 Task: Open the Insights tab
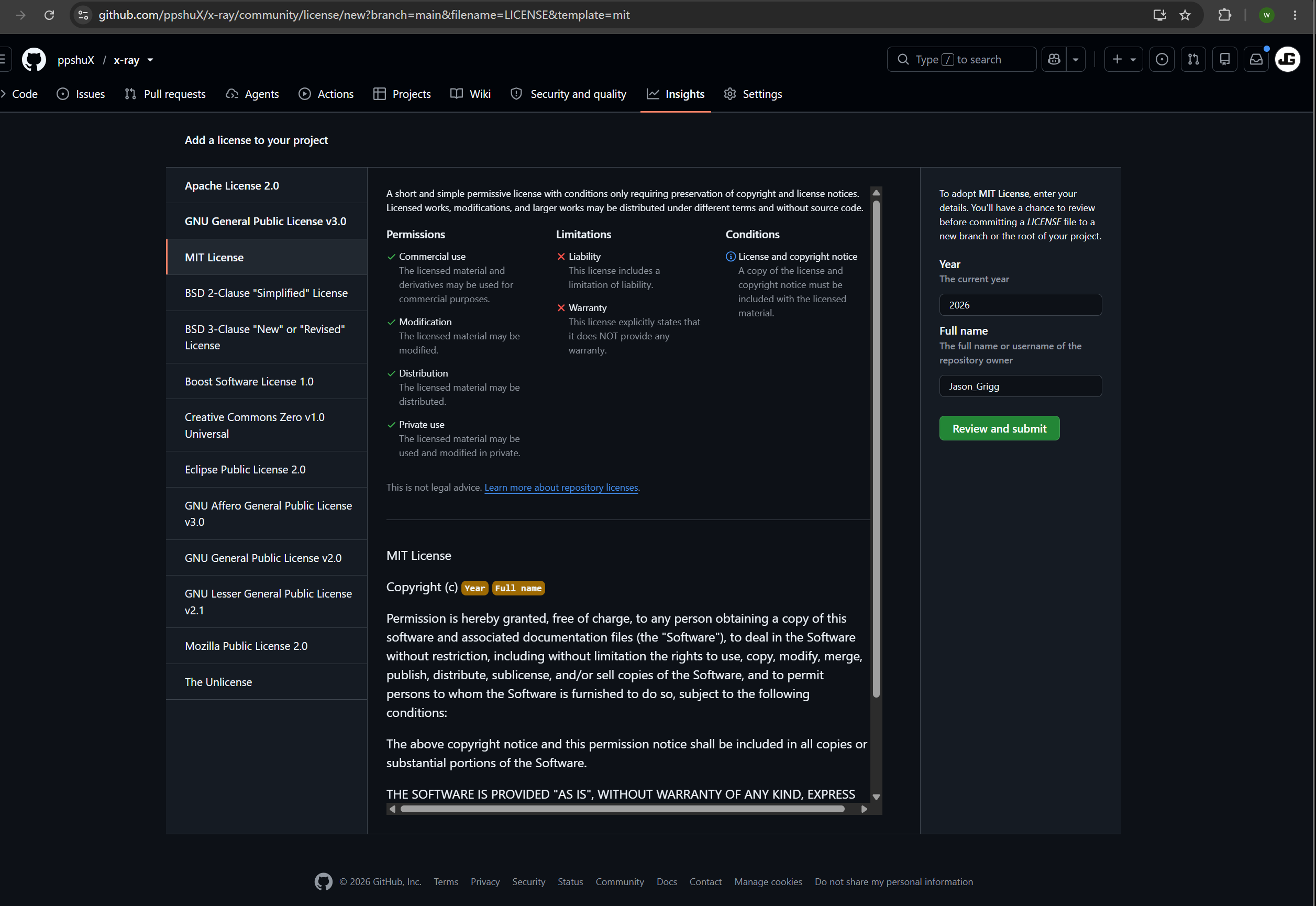click(676, 94)
